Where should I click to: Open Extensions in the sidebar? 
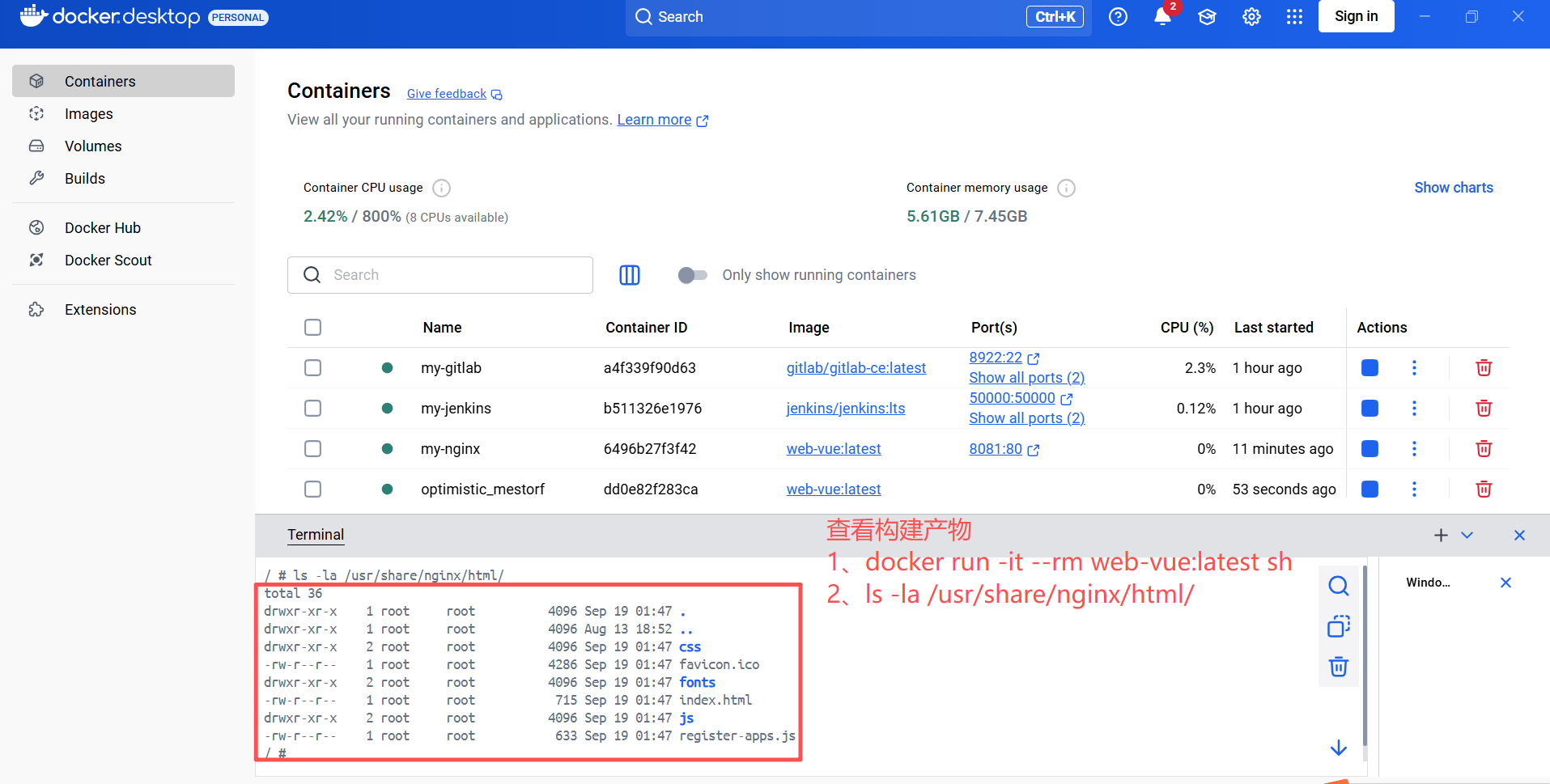pyautogui.click(x=123, y=309)
